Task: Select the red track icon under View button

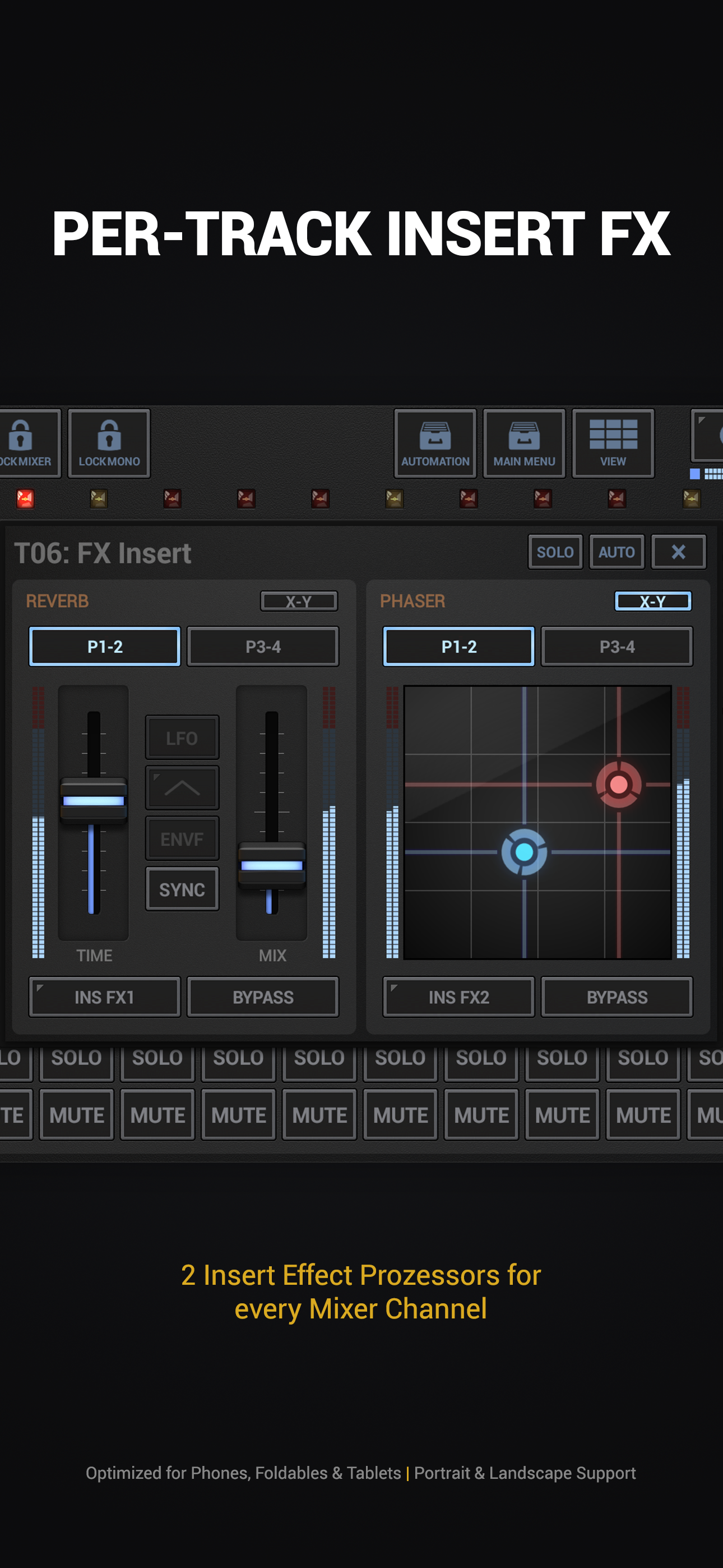Action: [x=617, y=499]
